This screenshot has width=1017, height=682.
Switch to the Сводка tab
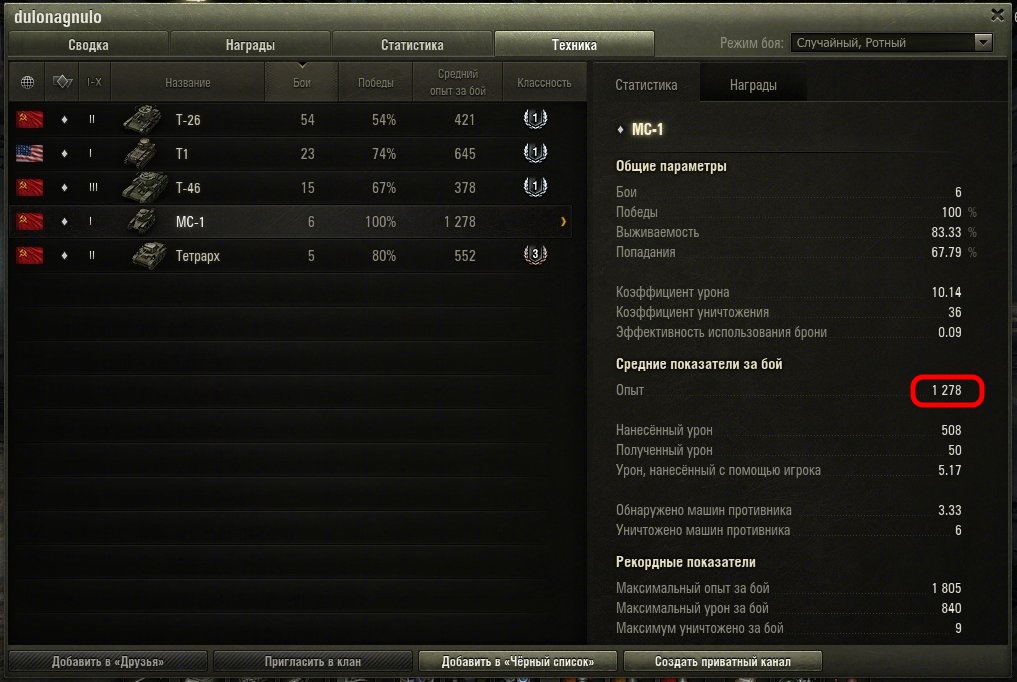pos(88,45)
